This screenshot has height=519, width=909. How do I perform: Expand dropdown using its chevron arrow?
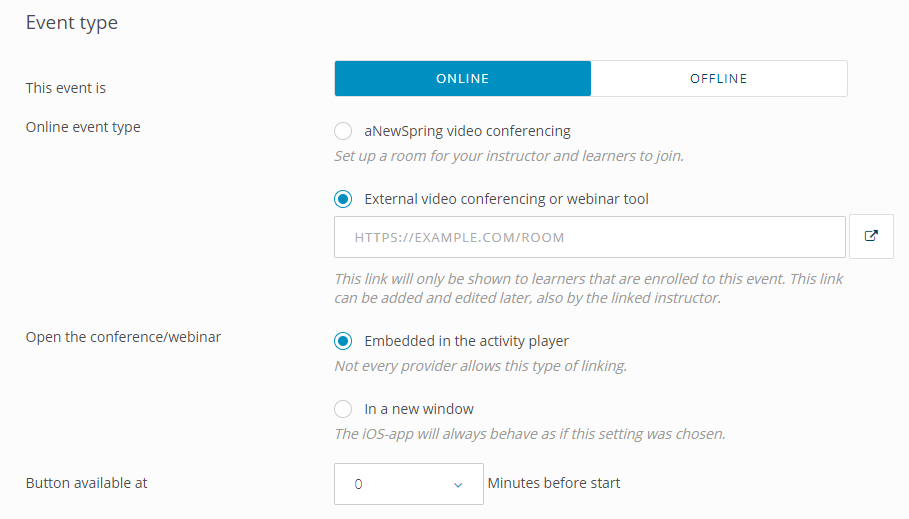(x=458, y=485)
